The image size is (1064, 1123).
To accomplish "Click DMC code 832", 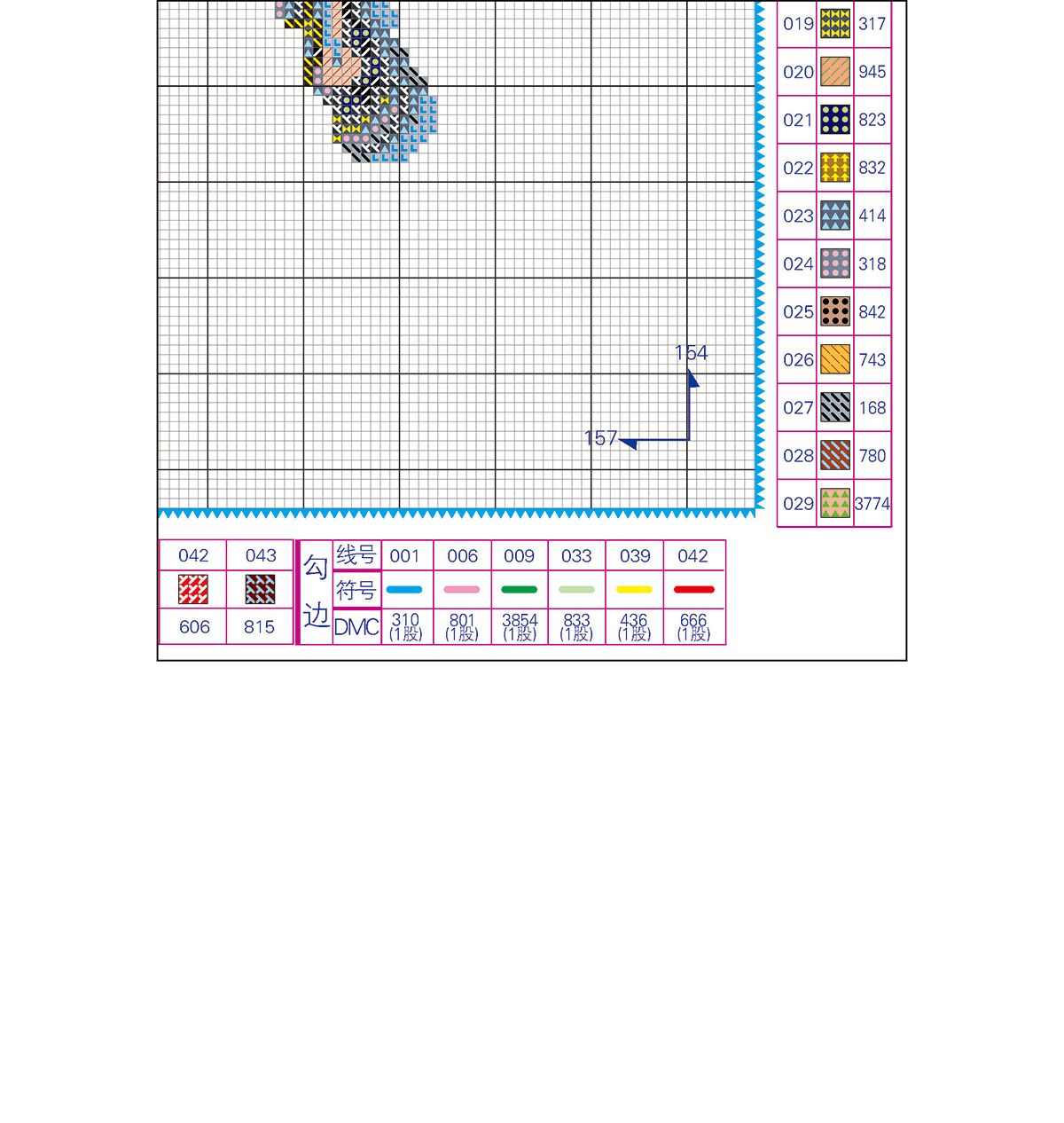I will point(872,168).
